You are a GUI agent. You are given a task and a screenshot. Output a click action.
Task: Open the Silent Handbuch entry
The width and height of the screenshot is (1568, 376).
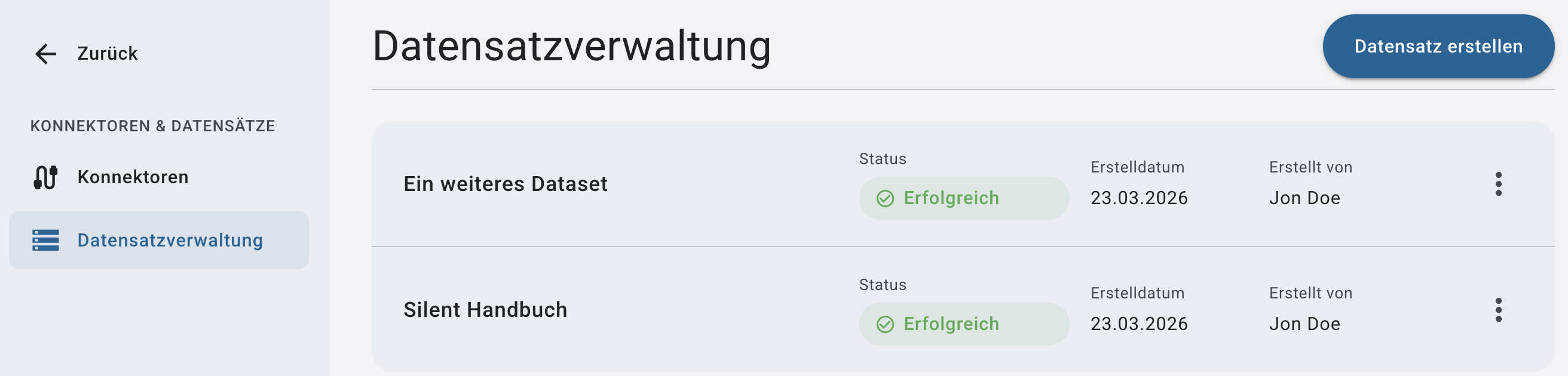pos(485,310)
